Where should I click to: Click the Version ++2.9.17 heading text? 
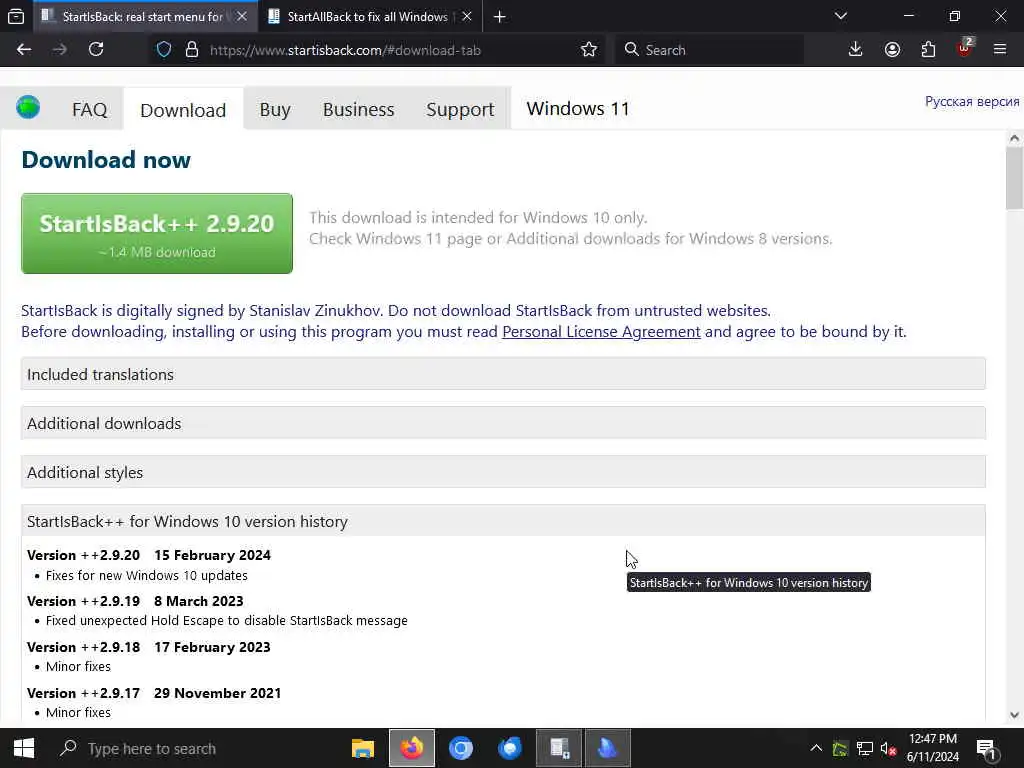[83, 693]
